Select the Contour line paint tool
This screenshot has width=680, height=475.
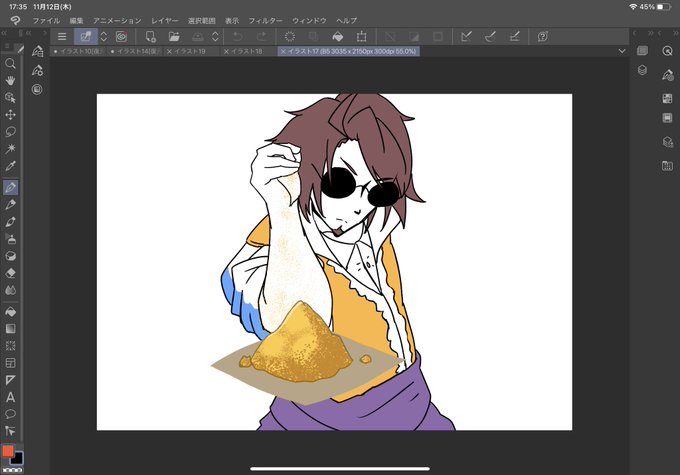(x=10, y=346)
